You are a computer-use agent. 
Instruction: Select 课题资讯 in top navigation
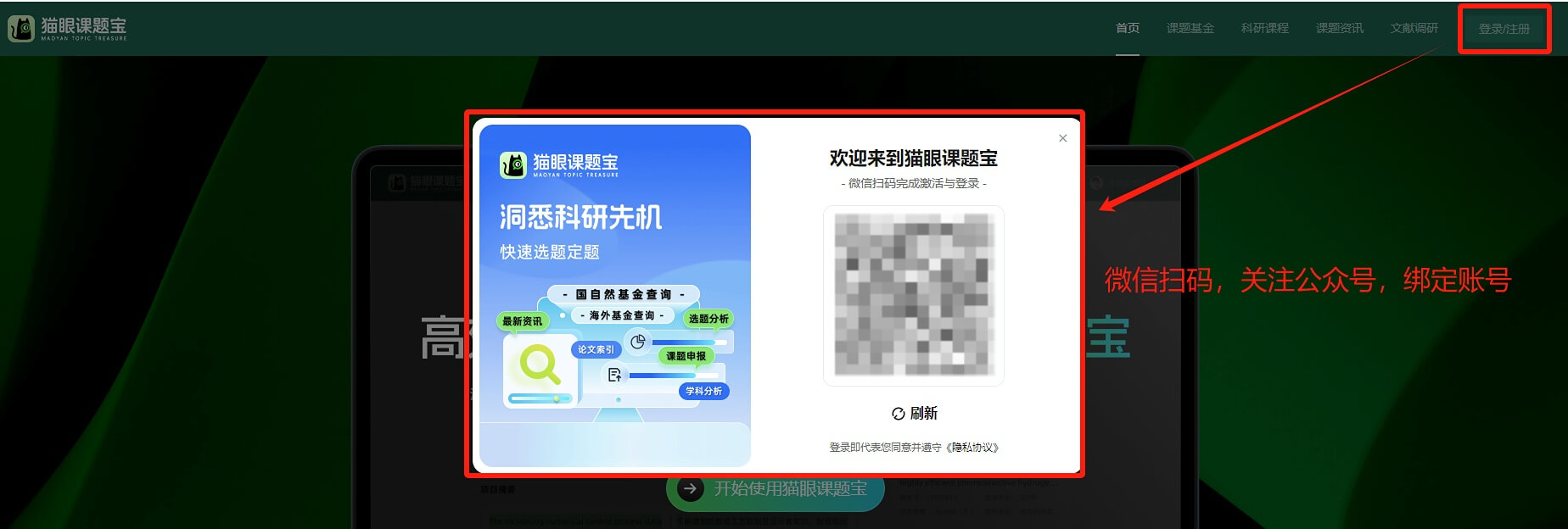click(1340, 28)
